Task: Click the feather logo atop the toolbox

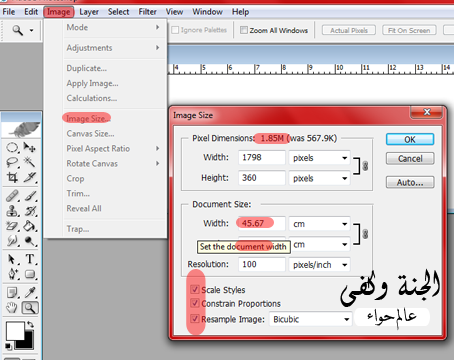Action: click(x=22, y=129)
